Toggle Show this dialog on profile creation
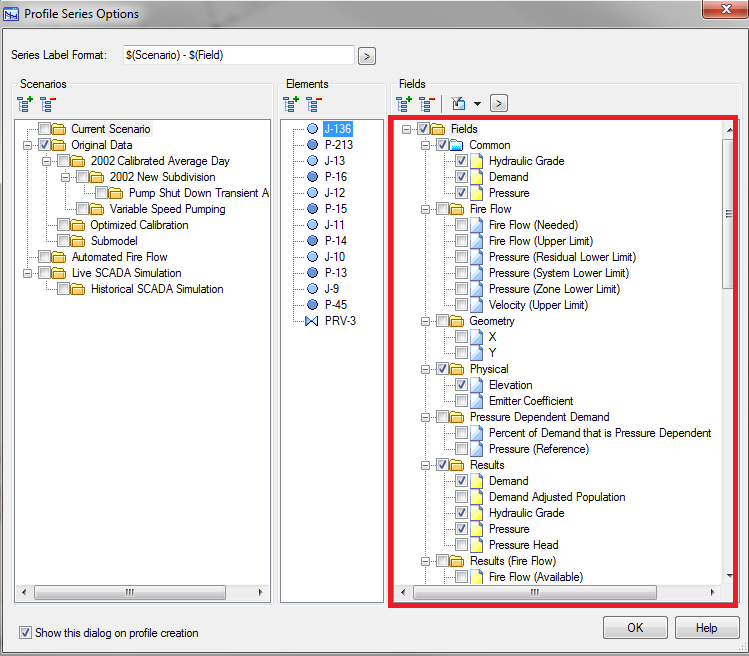 pyautogui.click(x=25, y=633)
